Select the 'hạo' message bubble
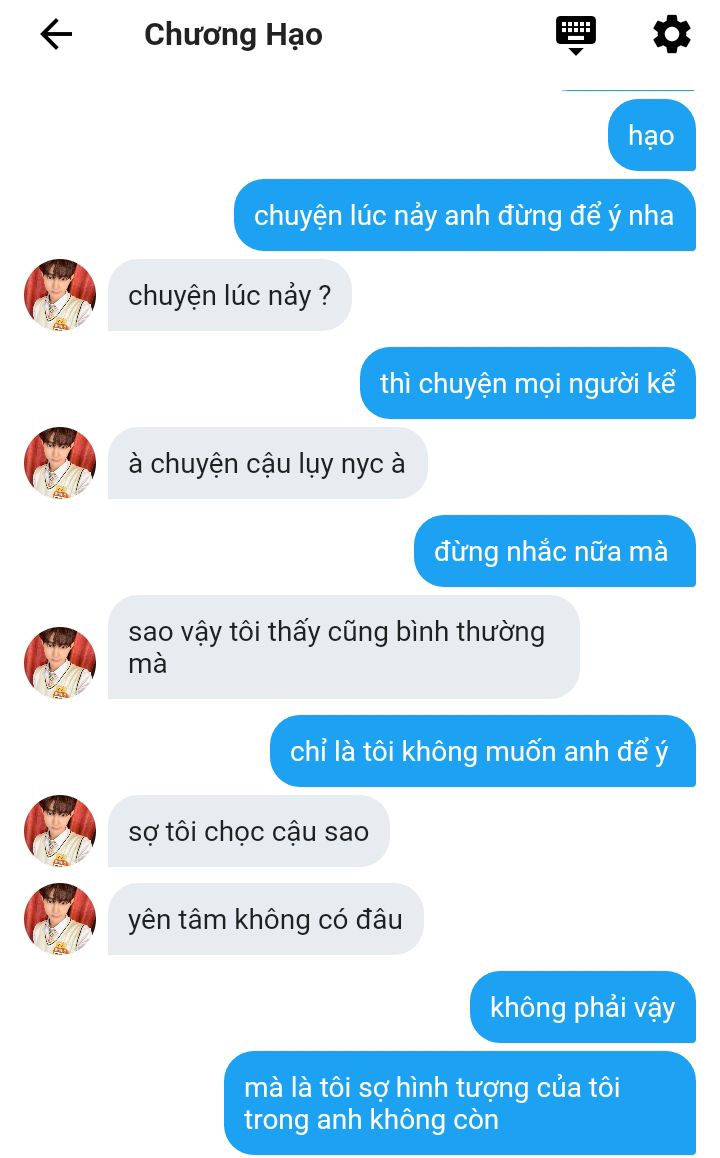This screenshot has width=720, height=1158. [x=651, y=135]
